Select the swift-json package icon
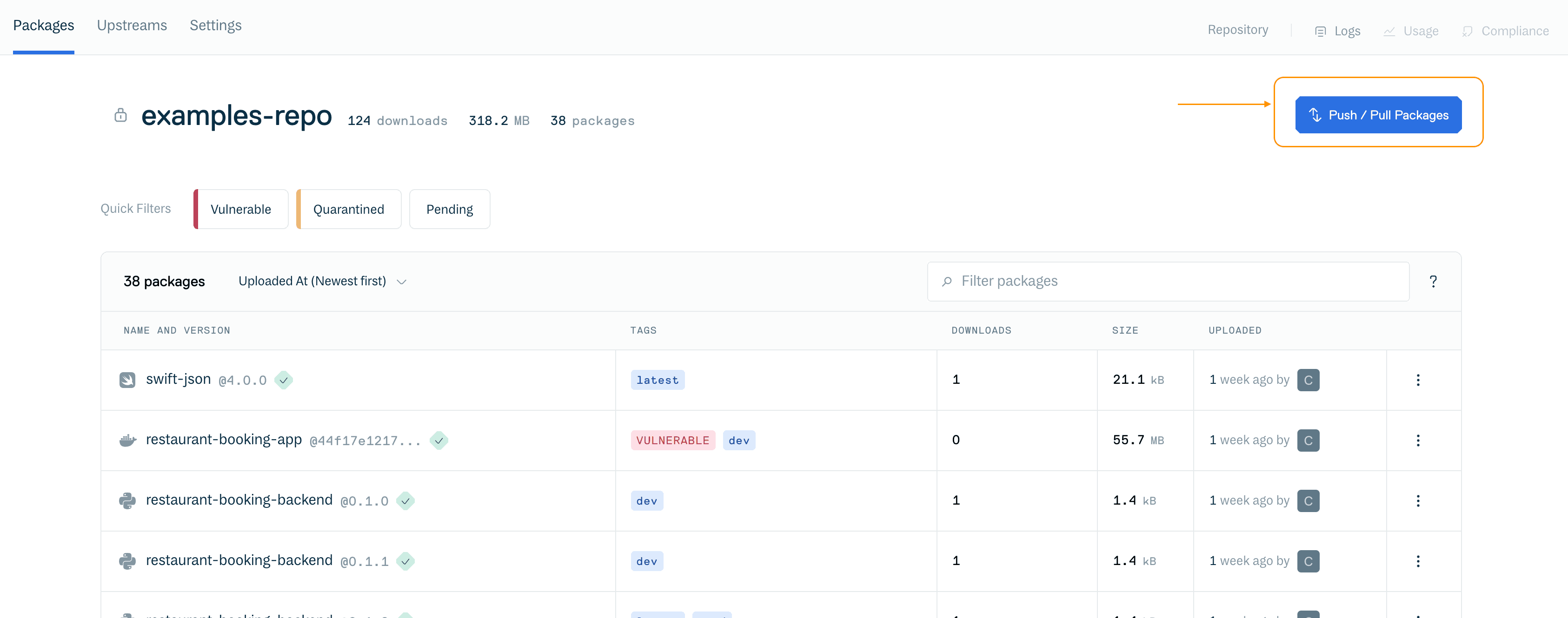The width and height of the screenshot is (1568, 618). (x=127, y=379)
